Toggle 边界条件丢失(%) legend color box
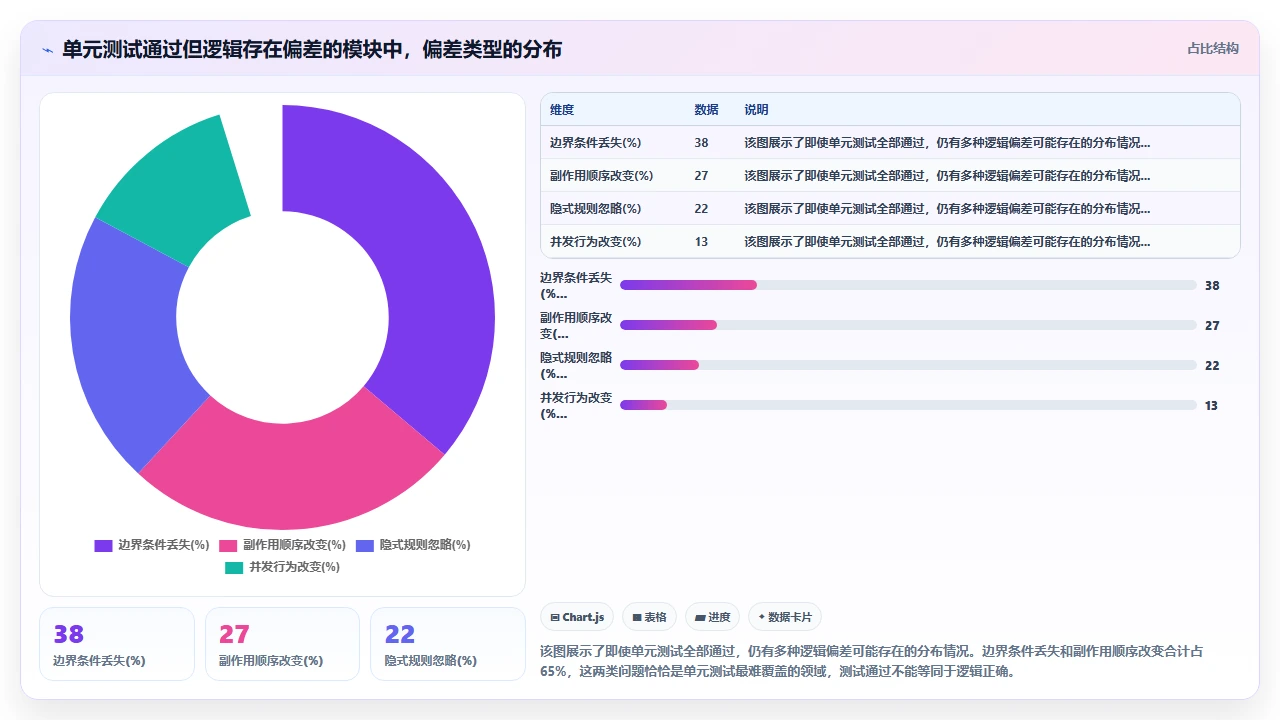Screen dimensions: 1280x720 103,545
